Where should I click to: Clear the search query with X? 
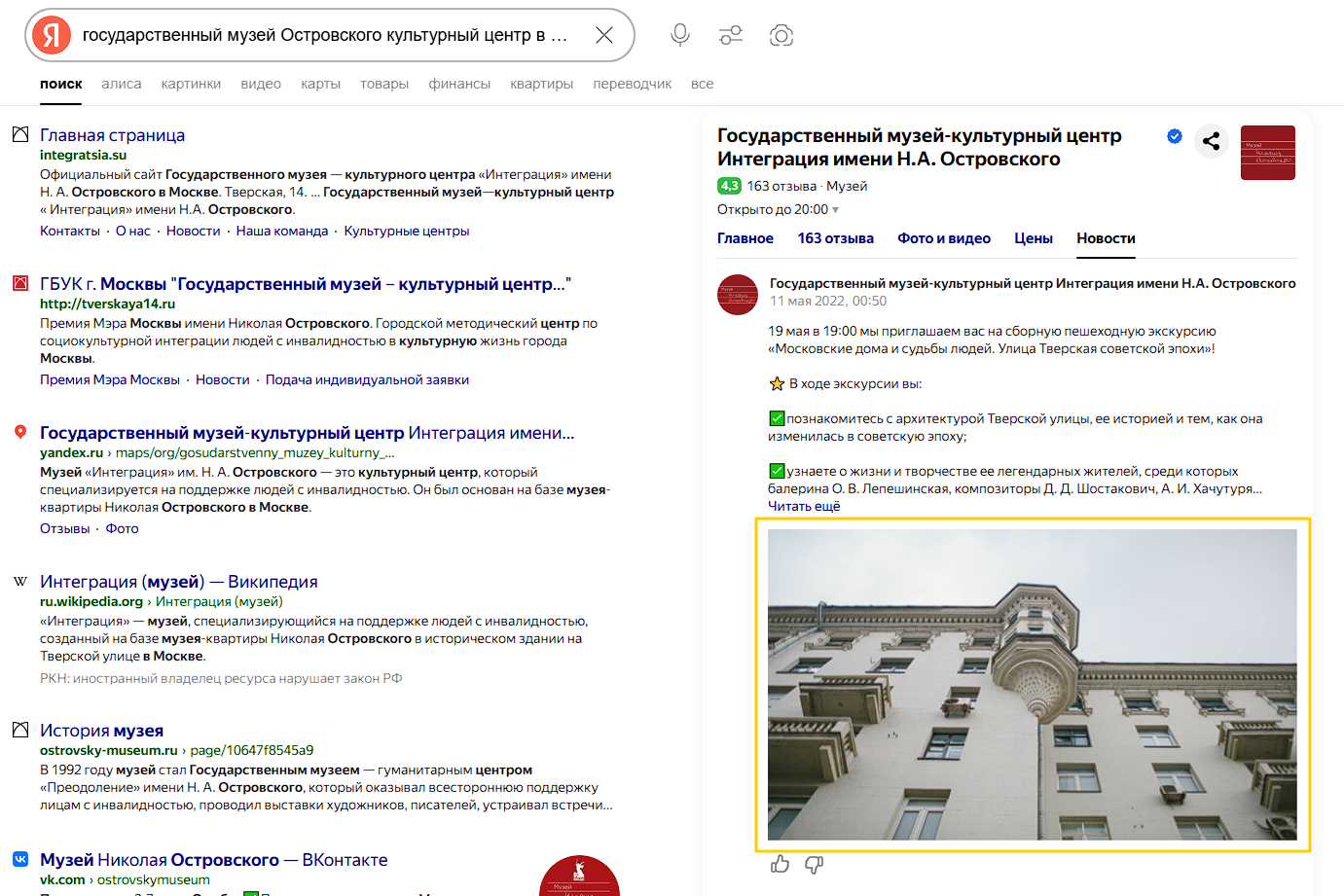pyautogui.click(x=603, y=35)
